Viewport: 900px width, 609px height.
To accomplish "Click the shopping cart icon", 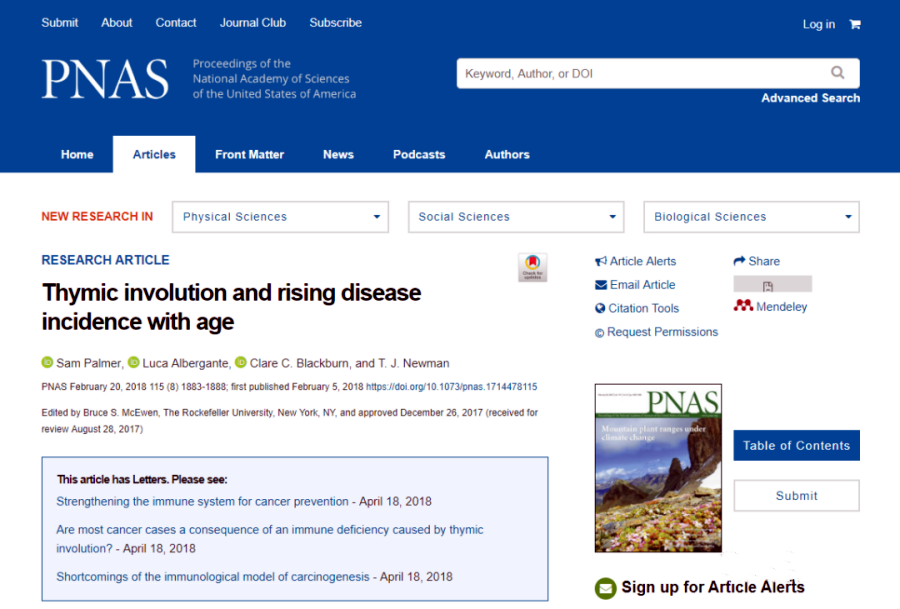I will pyautogui.click(x=855, y=24).
